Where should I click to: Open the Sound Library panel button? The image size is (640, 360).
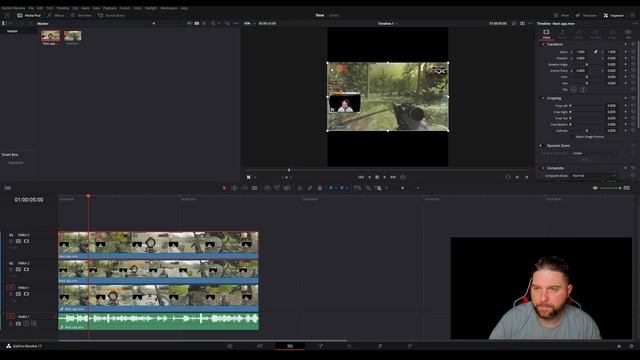coord(111,15)
